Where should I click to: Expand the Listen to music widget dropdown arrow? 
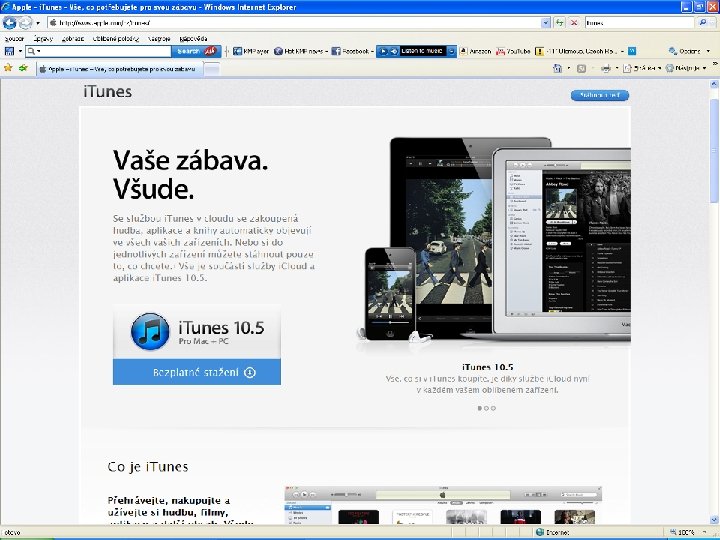click(452, 51)
